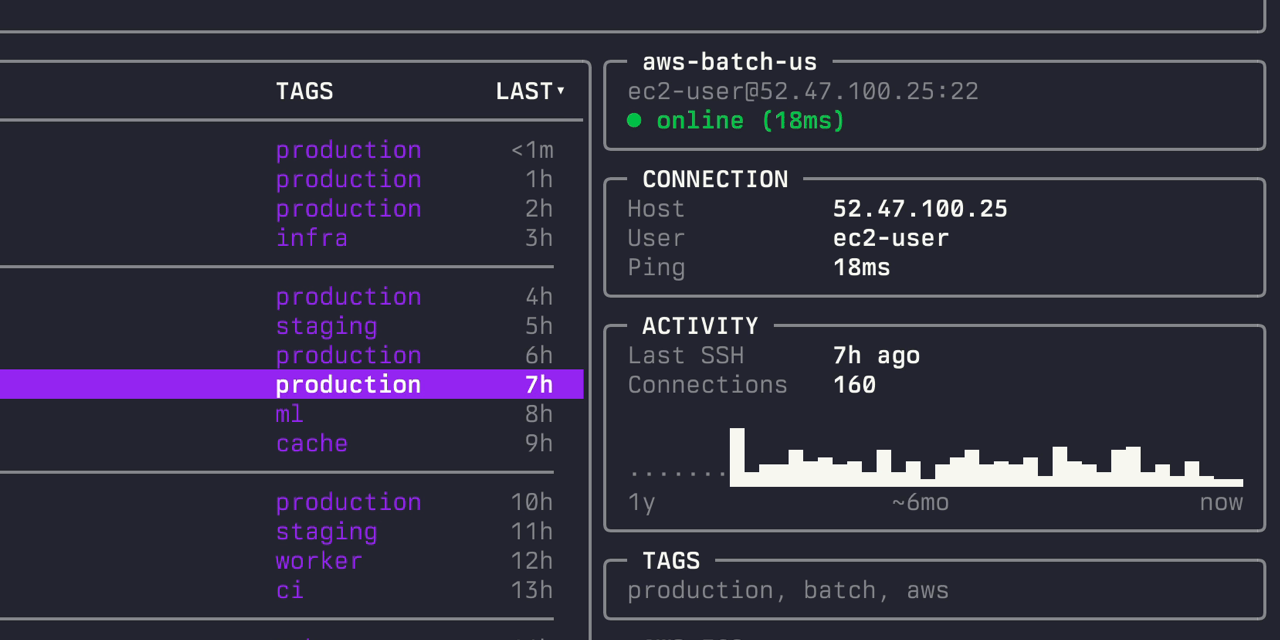Click the 'now' end of activity timeline
Image resolution: width=1280 pixels, height=640 pixels.
[1221, 502]
